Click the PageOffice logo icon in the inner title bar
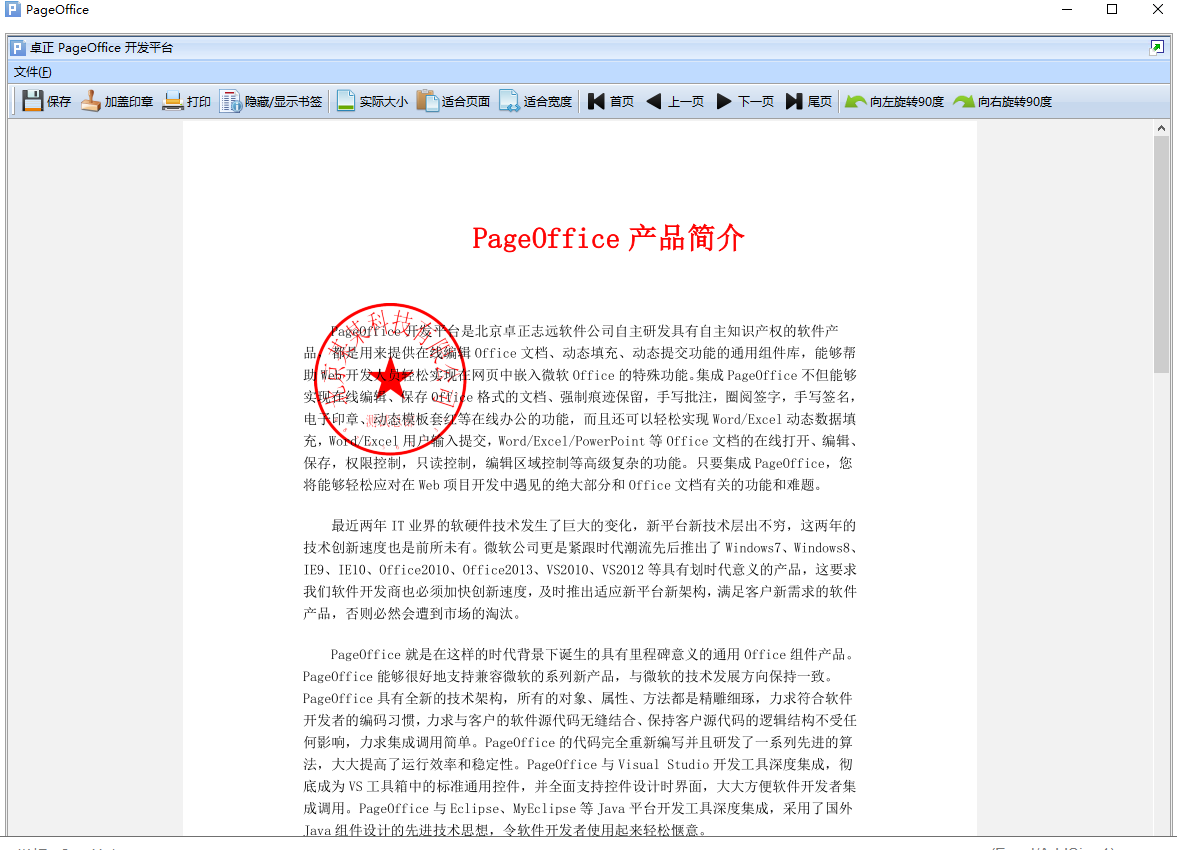 pos(17,48)
